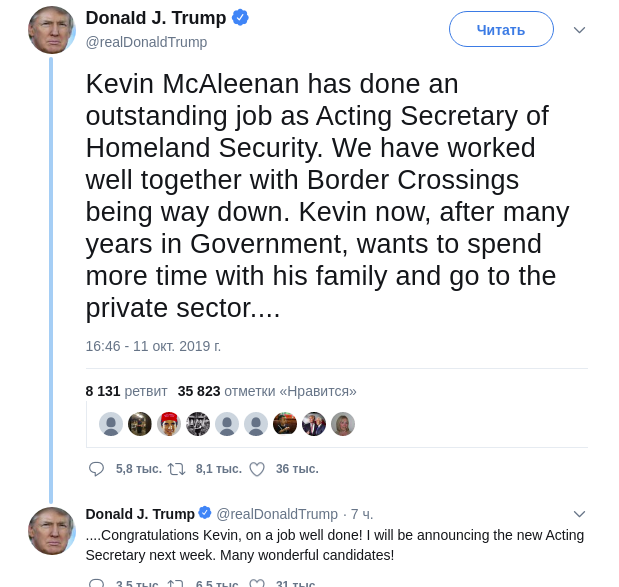Click the reply icon under the main tweet
Screen dimensions: 619x587
96,468
